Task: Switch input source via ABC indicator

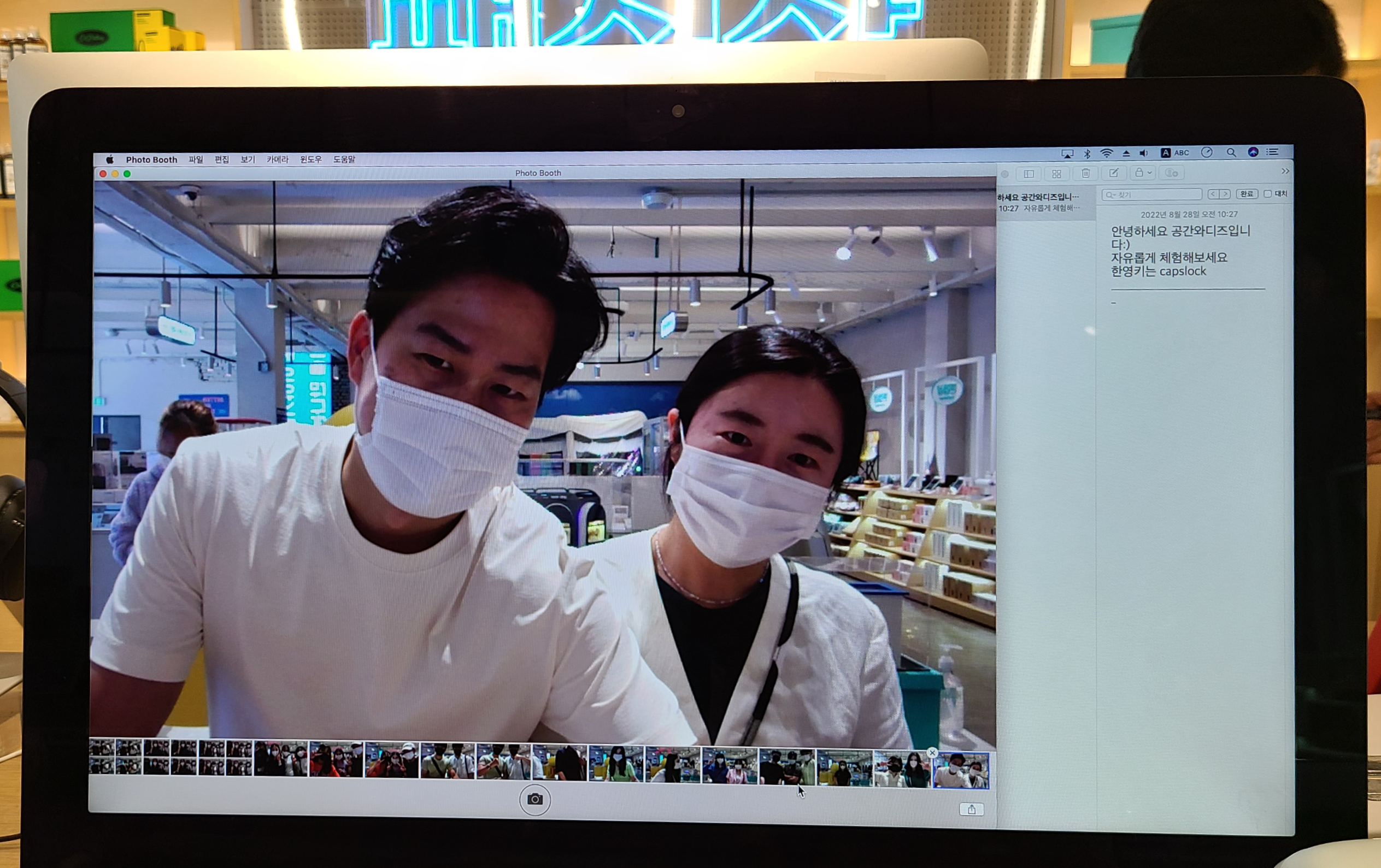Action: click(1174, 152)
